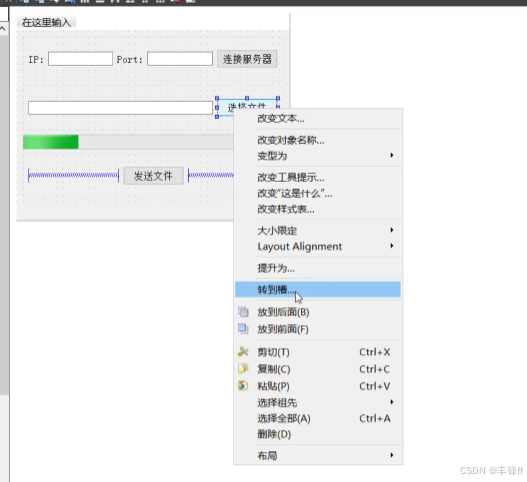
Task: Choose 删除(D) from context menu
Action: click(318, 434)
